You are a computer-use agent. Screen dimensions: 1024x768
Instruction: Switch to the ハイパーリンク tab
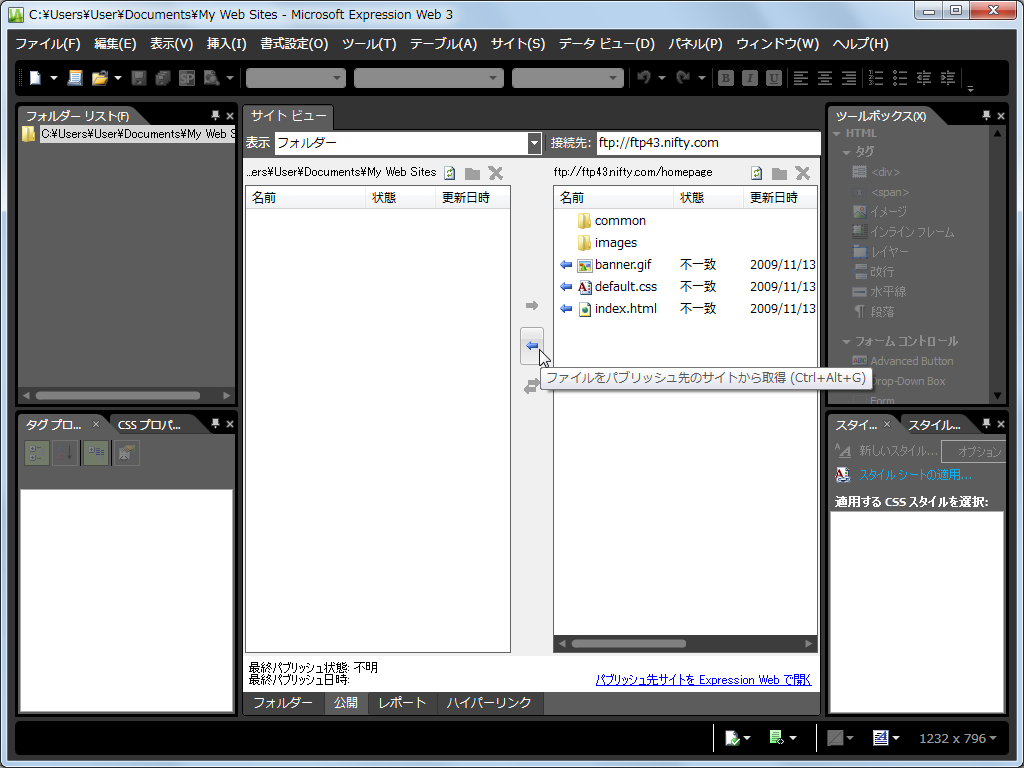(x=489, y=703)
